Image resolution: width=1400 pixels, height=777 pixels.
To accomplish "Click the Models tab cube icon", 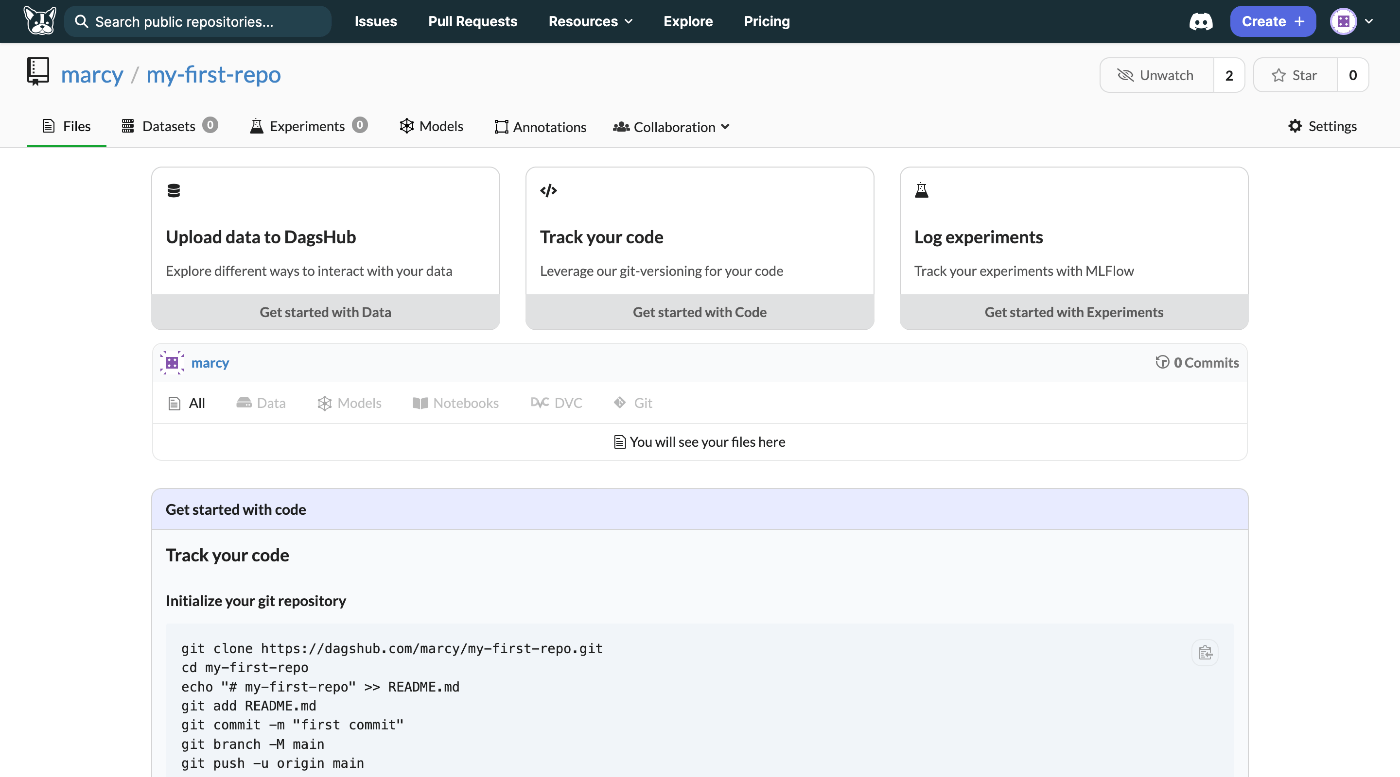I will pos(407,126).
